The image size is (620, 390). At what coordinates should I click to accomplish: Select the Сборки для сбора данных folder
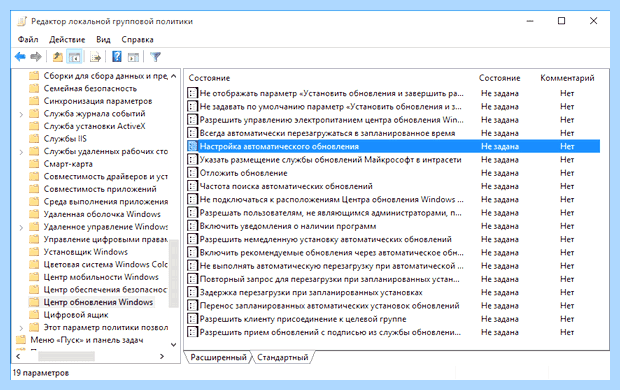[106, 76]
